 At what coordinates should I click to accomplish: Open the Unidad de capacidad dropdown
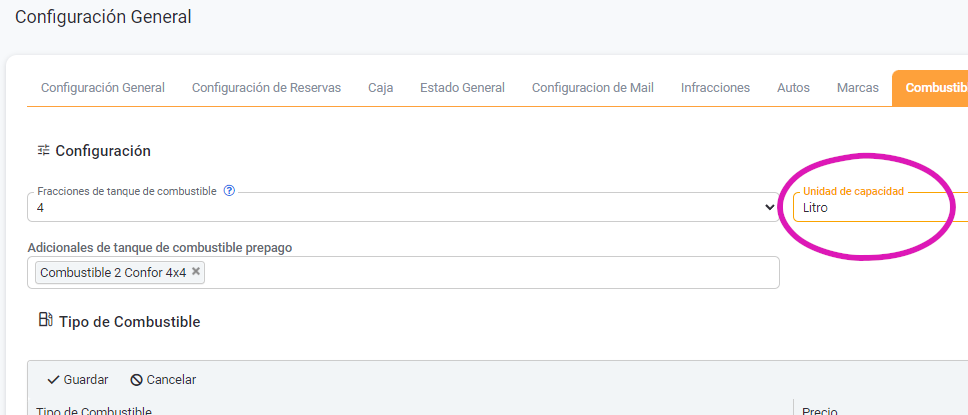coord(880,208)
